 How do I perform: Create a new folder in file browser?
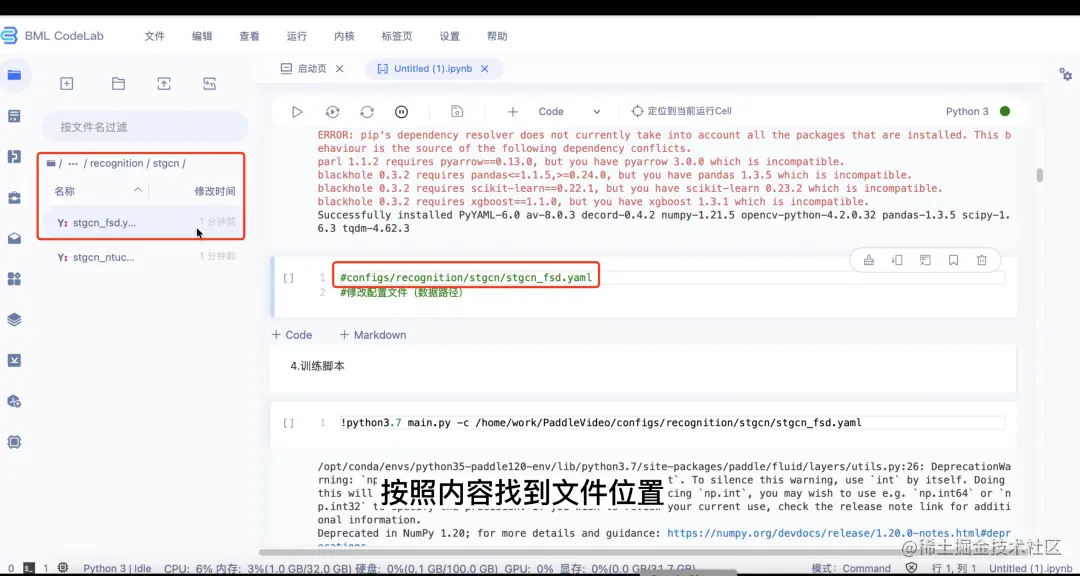coord(118,83)
